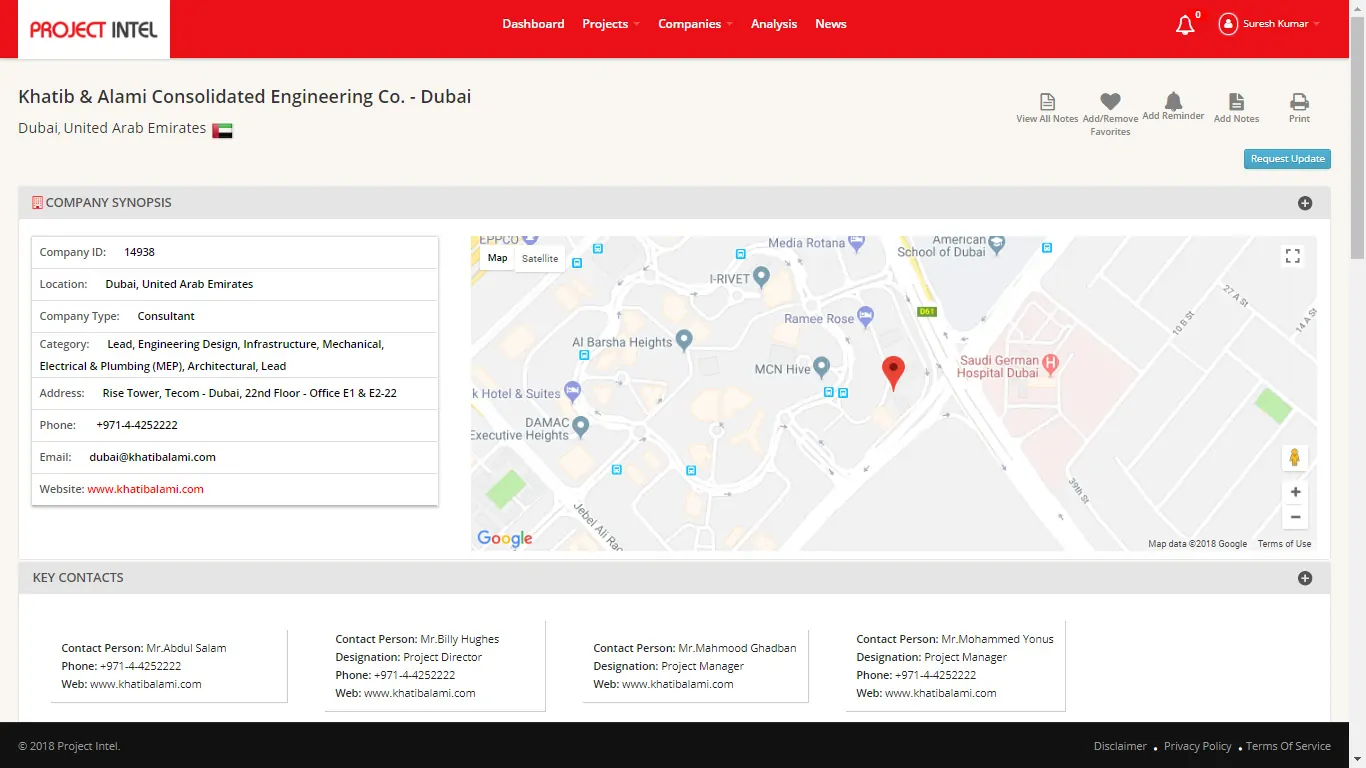
Task: Select the Mr.Billy Hughes contact card
Action: pyautogui.click(x=435, y=666)
